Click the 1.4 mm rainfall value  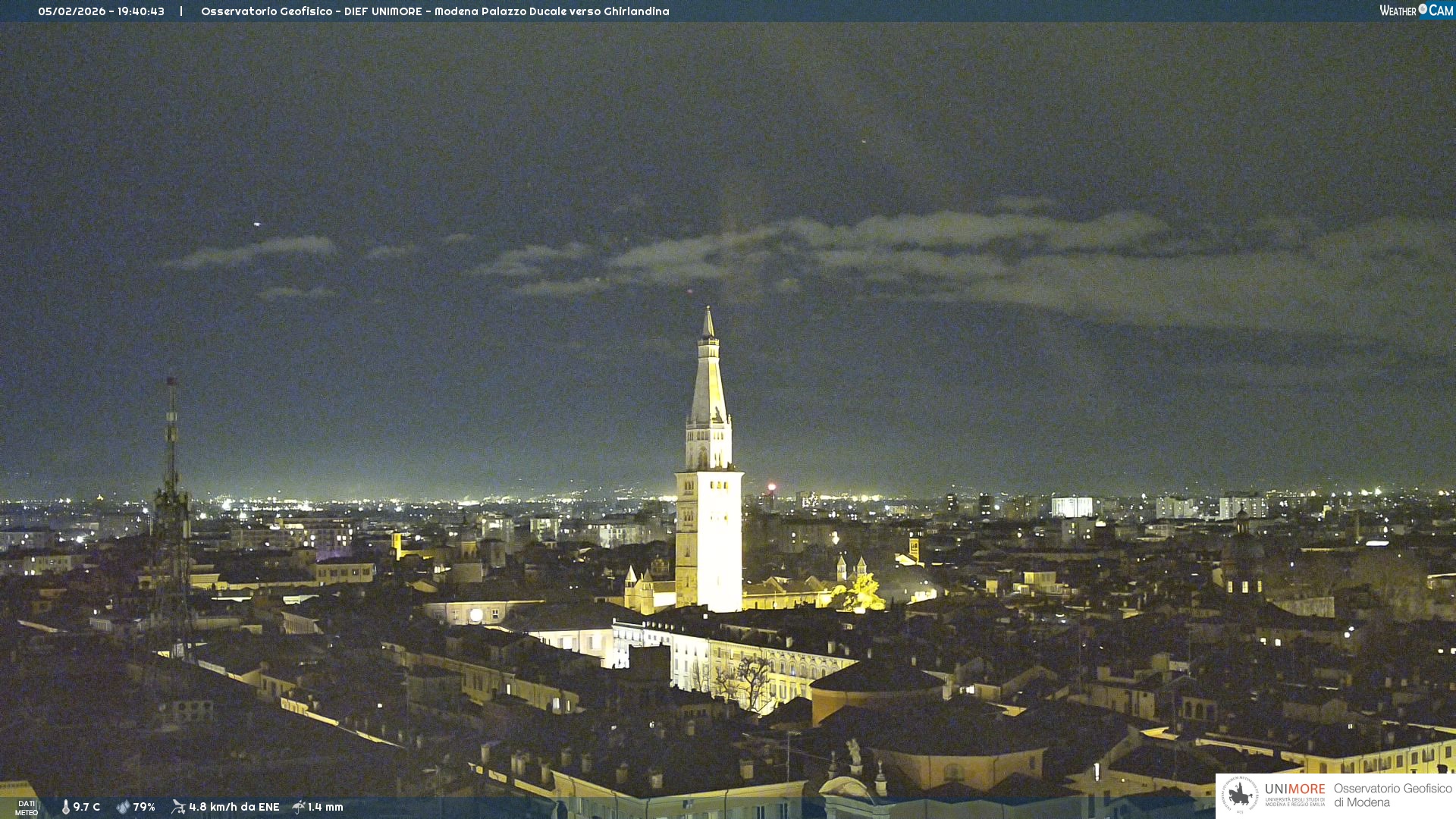click(x=325, y=807)
